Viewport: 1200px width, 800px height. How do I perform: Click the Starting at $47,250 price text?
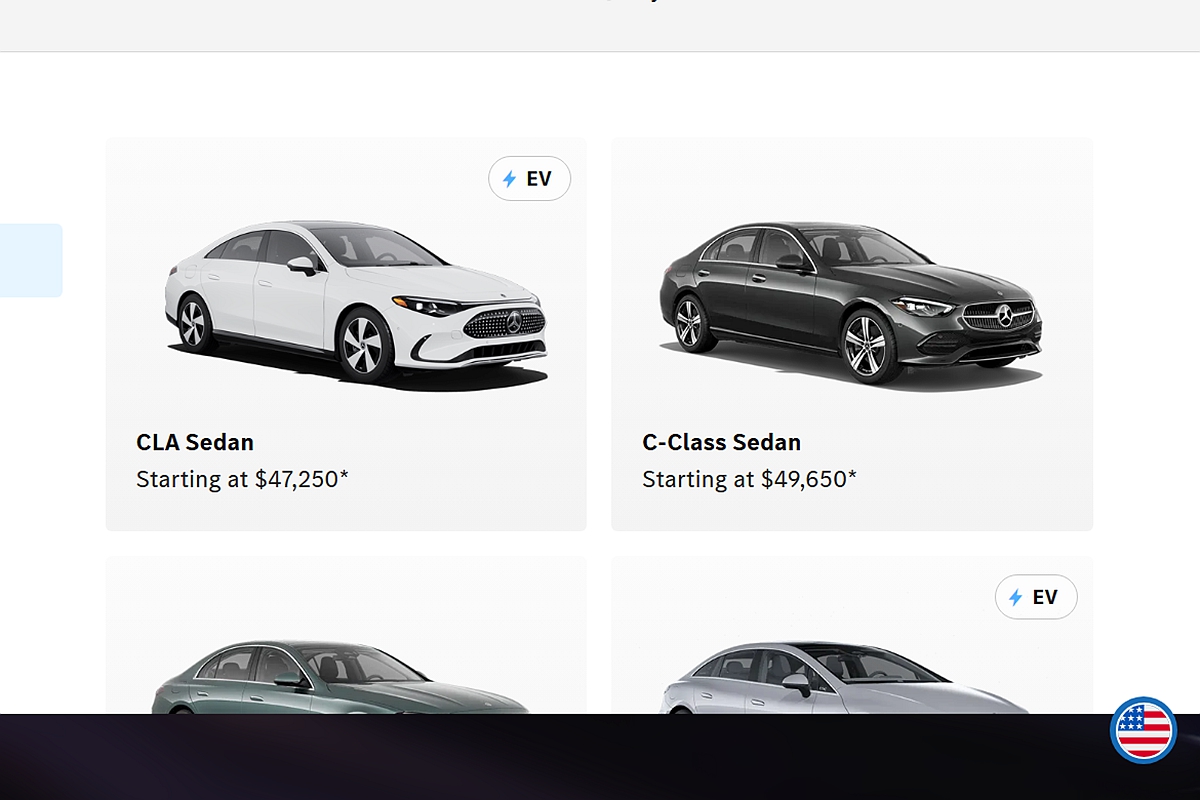pyautogui.click(x=243, y=479)
